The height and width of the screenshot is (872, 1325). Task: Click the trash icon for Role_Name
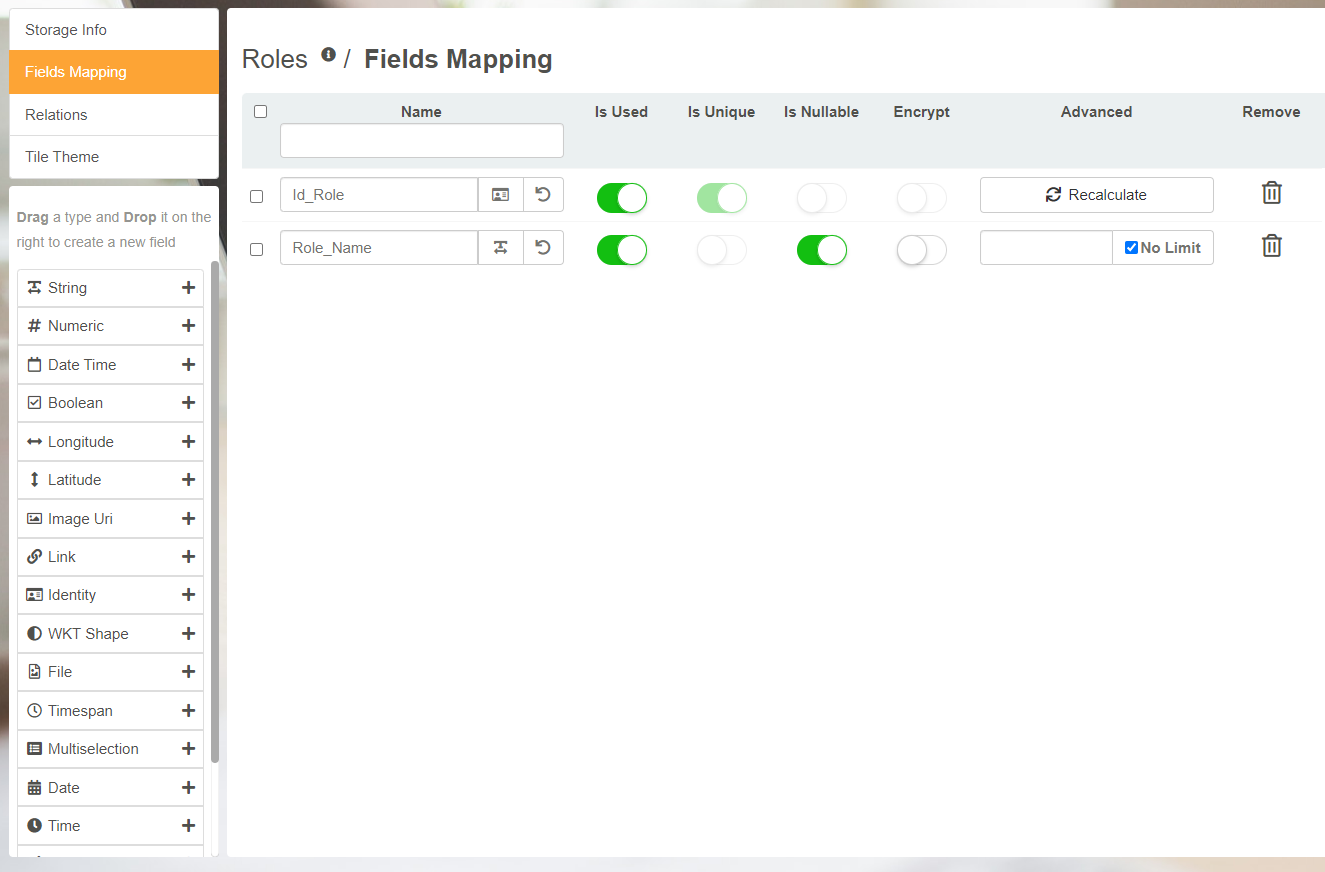click(1271, 246)
